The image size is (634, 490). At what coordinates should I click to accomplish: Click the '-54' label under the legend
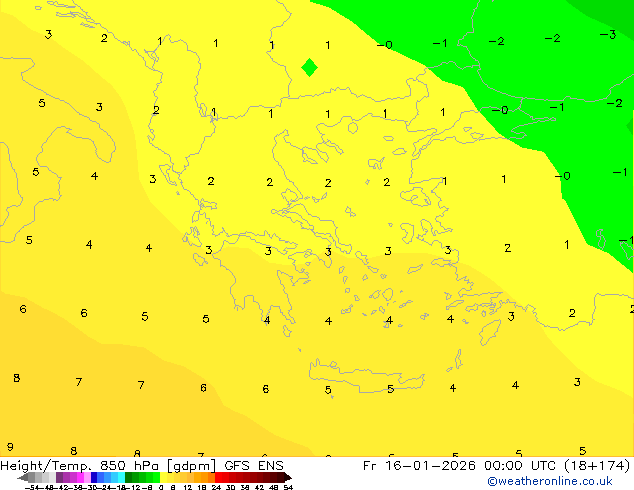[32, 488]
